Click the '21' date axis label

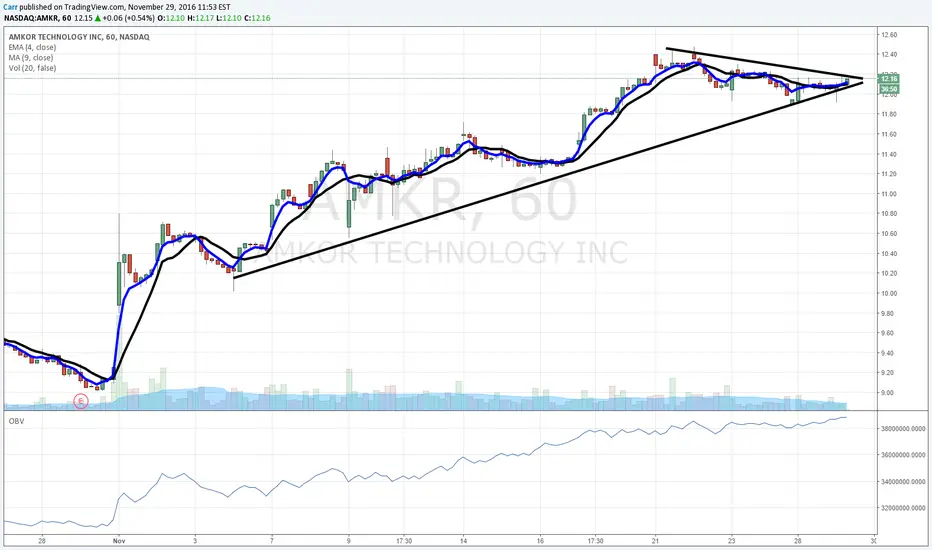click(655, 541)
